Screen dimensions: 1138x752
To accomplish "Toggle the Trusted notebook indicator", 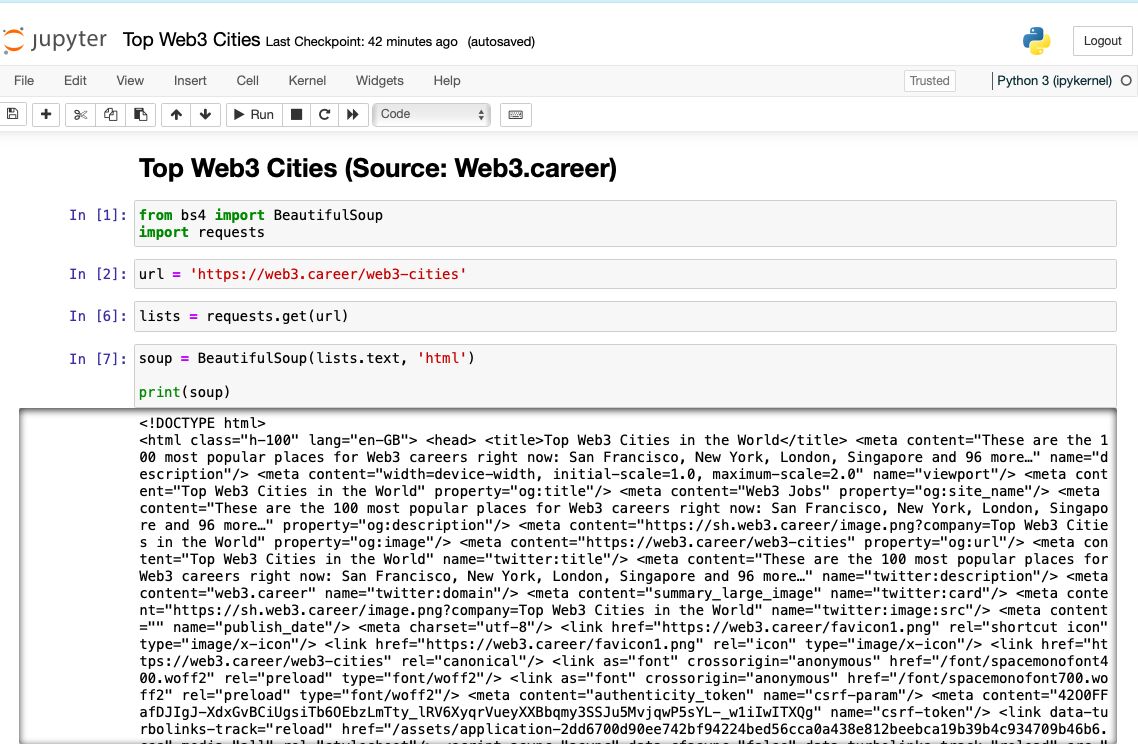I will [929, 81].
